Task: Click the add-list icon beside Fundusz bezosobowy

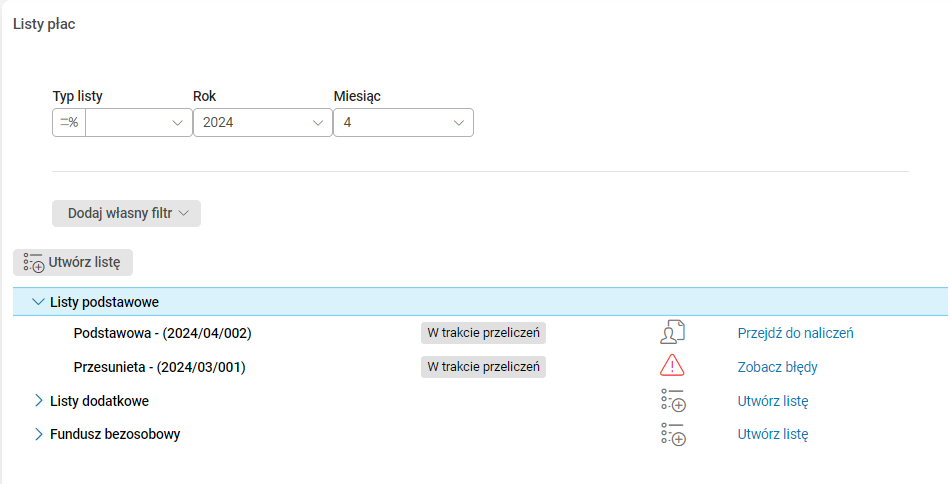Action: (673, 434)
